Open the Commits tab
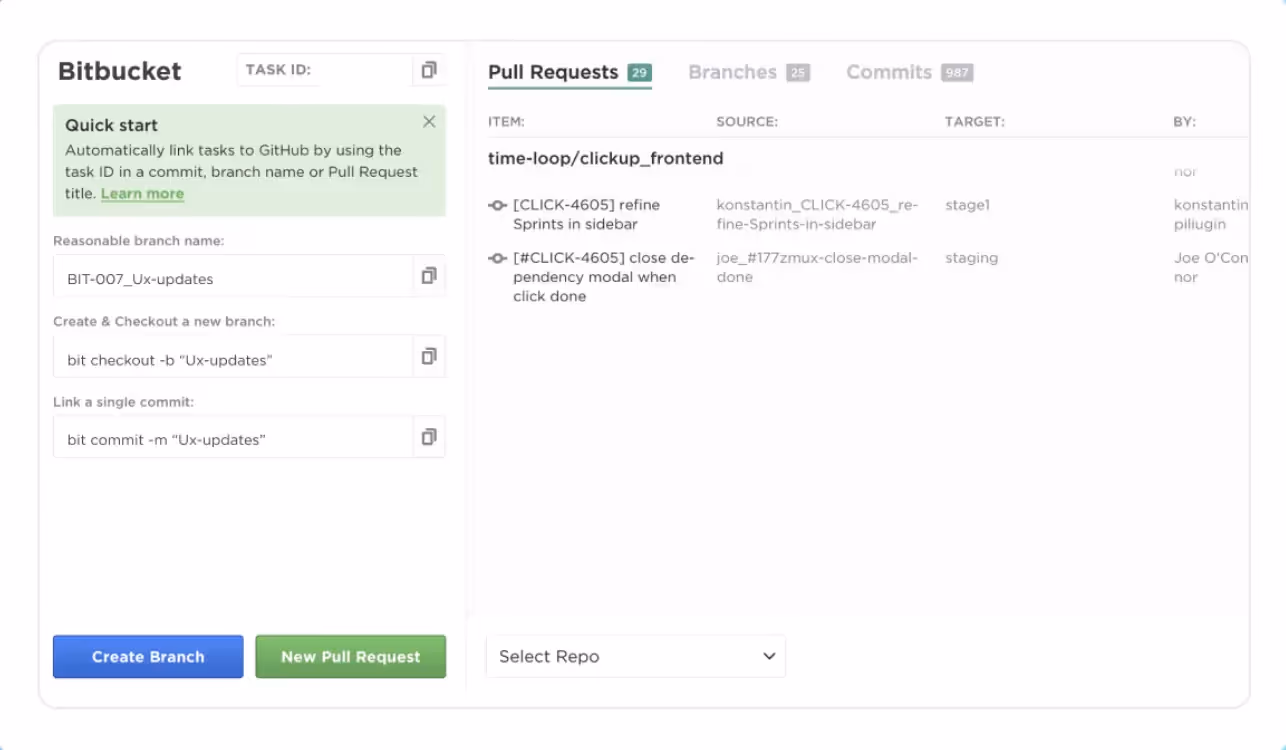This screenshot has height=750, width=1286. pos(889,72)
